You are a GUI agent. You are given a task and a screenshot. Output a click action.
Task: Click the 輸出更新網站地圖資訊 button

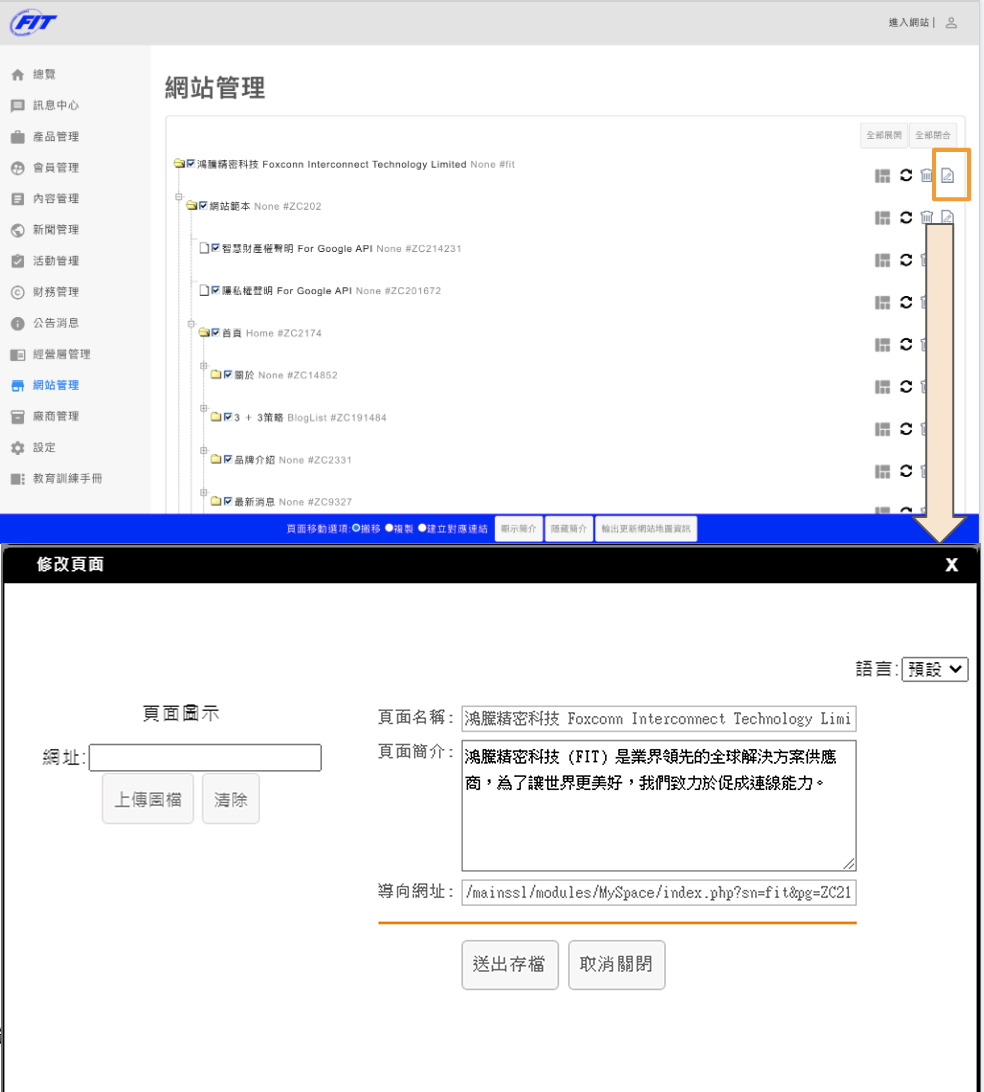646,529
